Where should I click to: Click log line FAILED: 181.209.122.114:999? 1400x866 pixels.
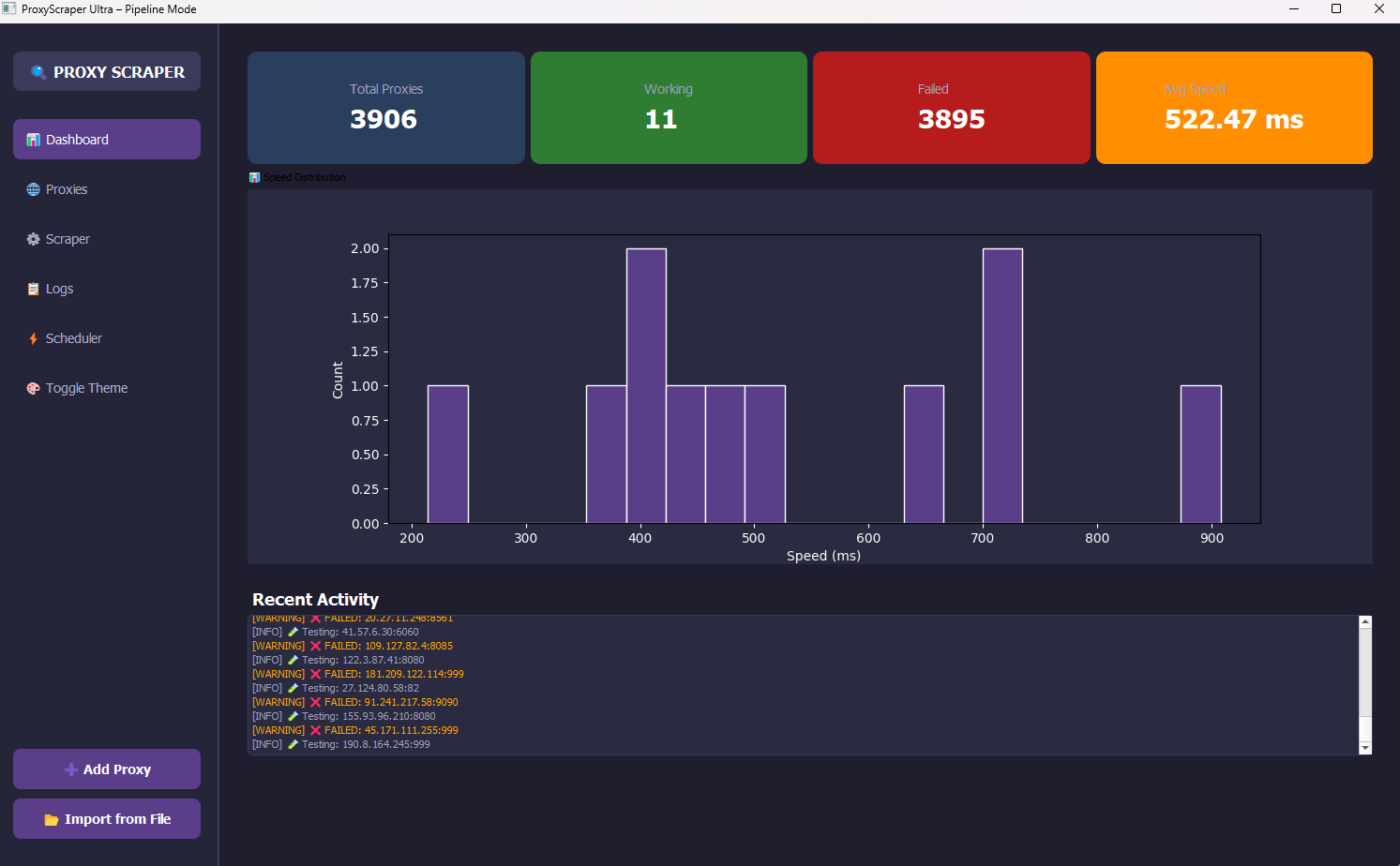358,674
